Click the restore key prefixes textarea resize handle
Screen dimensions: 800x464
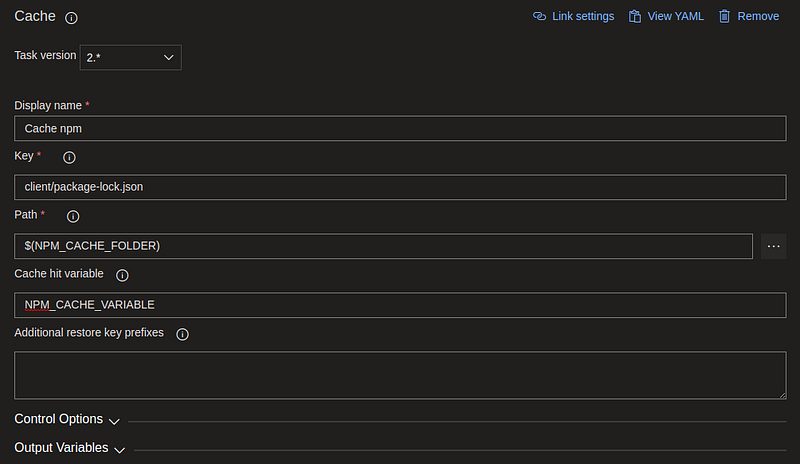pos(782,395)
